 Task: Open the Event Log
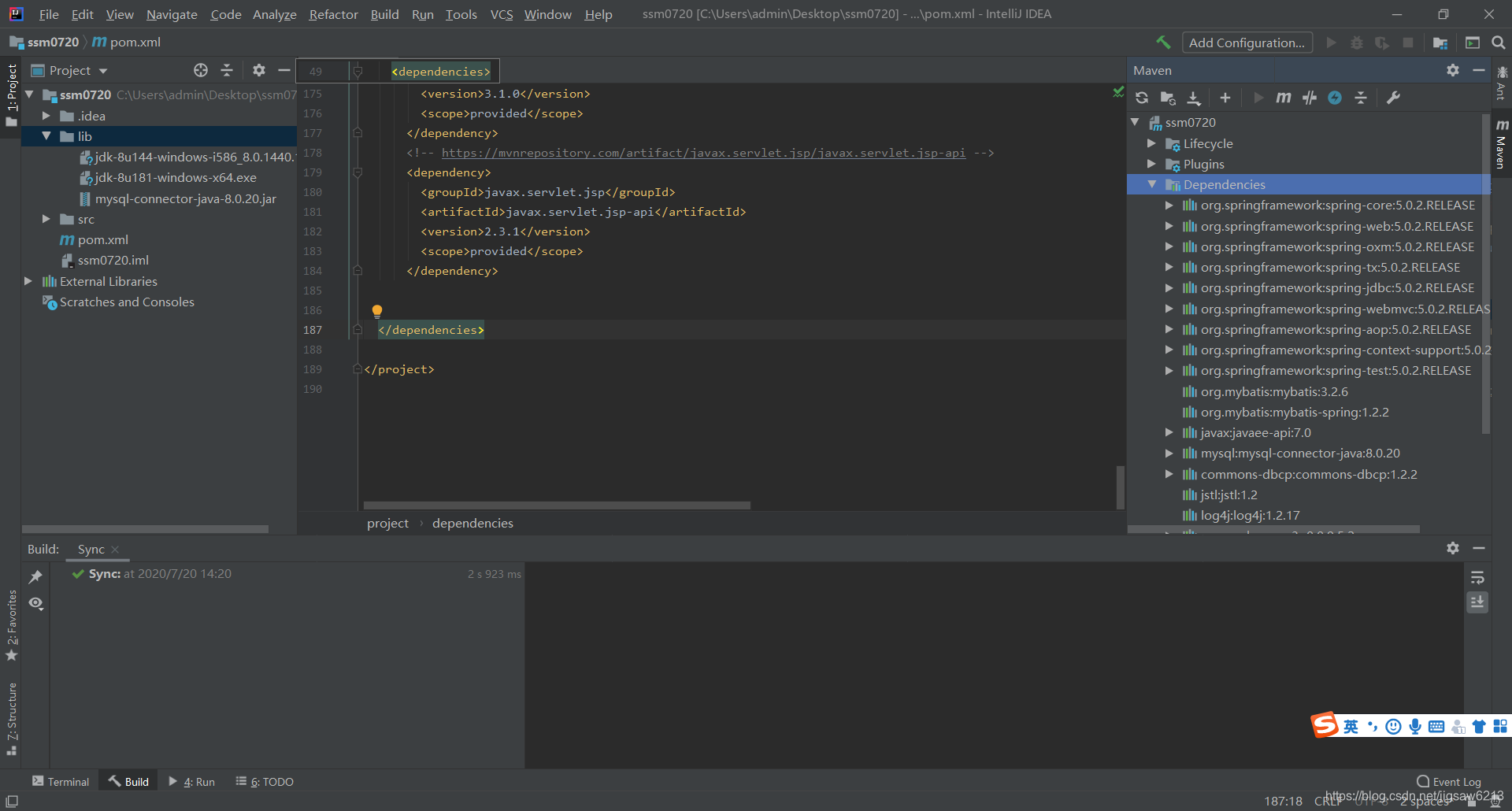click(x=1449, y=781)
